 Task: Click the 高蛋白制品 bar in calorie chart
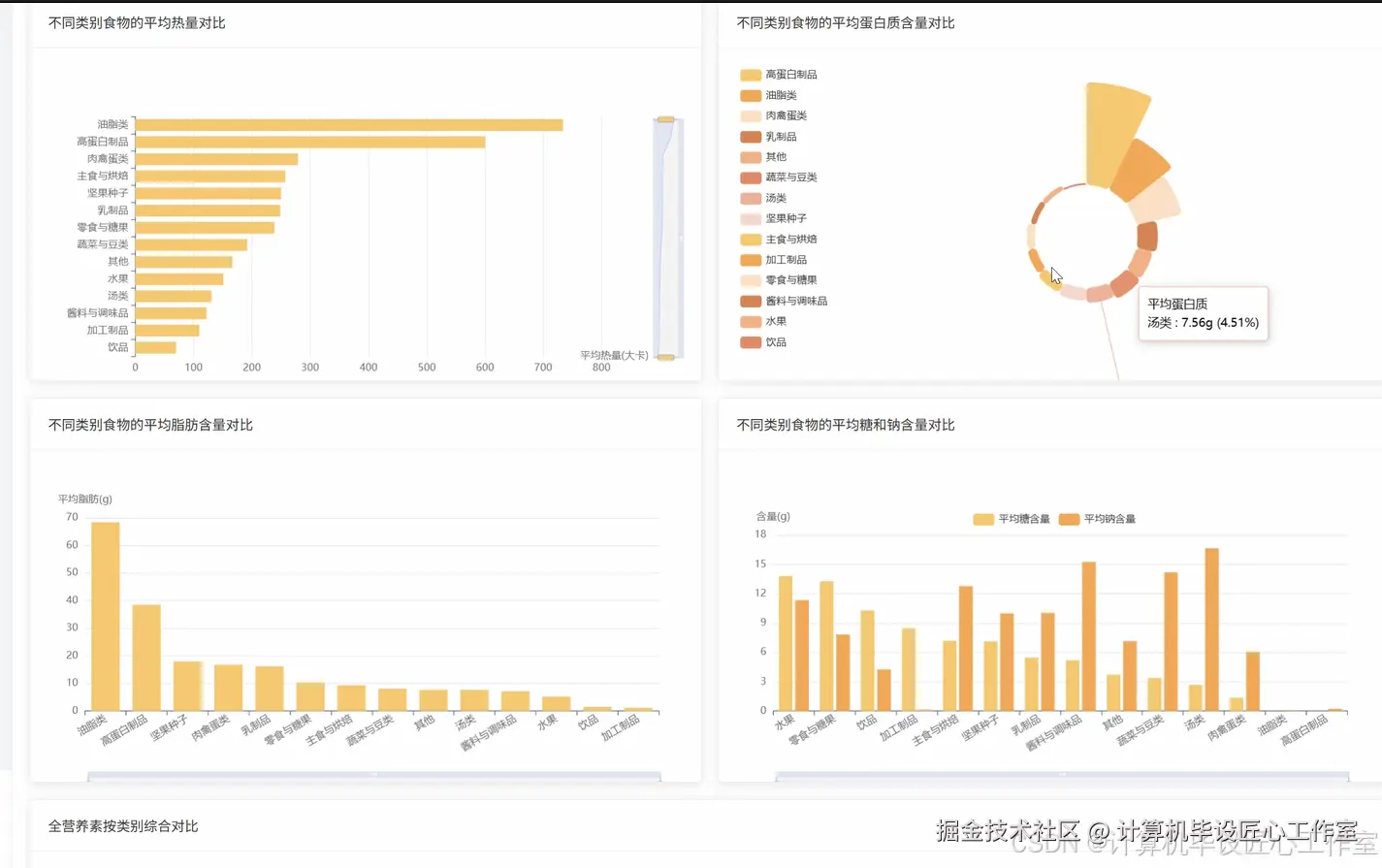310,143
